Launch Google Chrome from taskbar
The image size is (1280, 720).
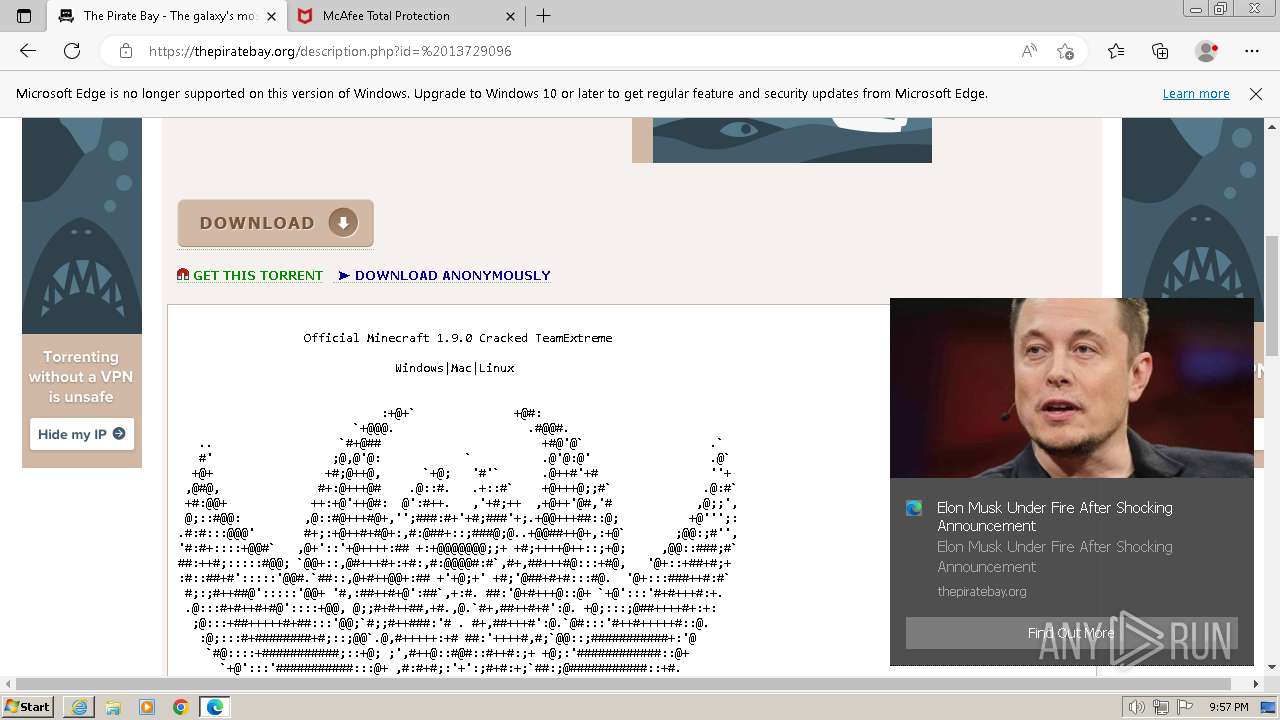(180, 707)
